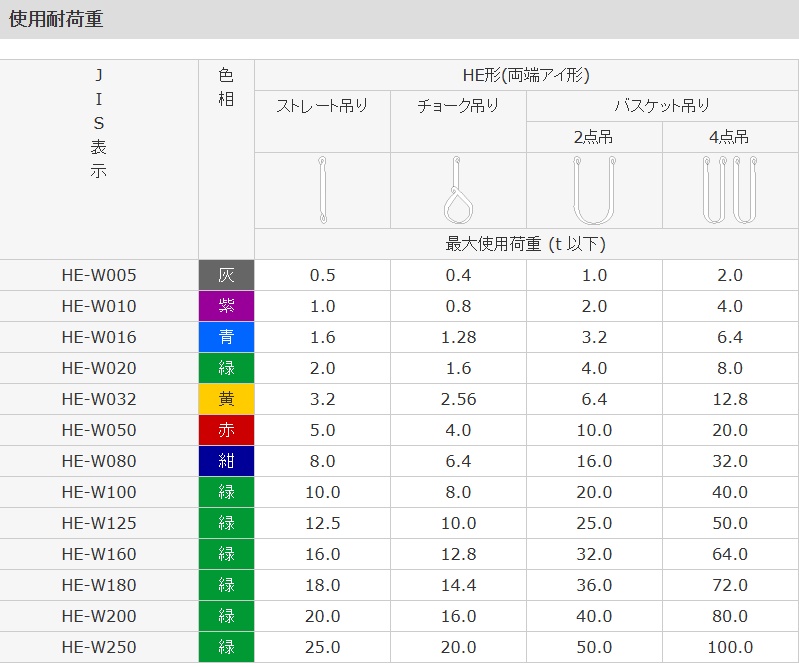Viewport: 799px width, 667px height.
Task: Click the green swatch in HE-W020 row
Action: click(227, 368)
